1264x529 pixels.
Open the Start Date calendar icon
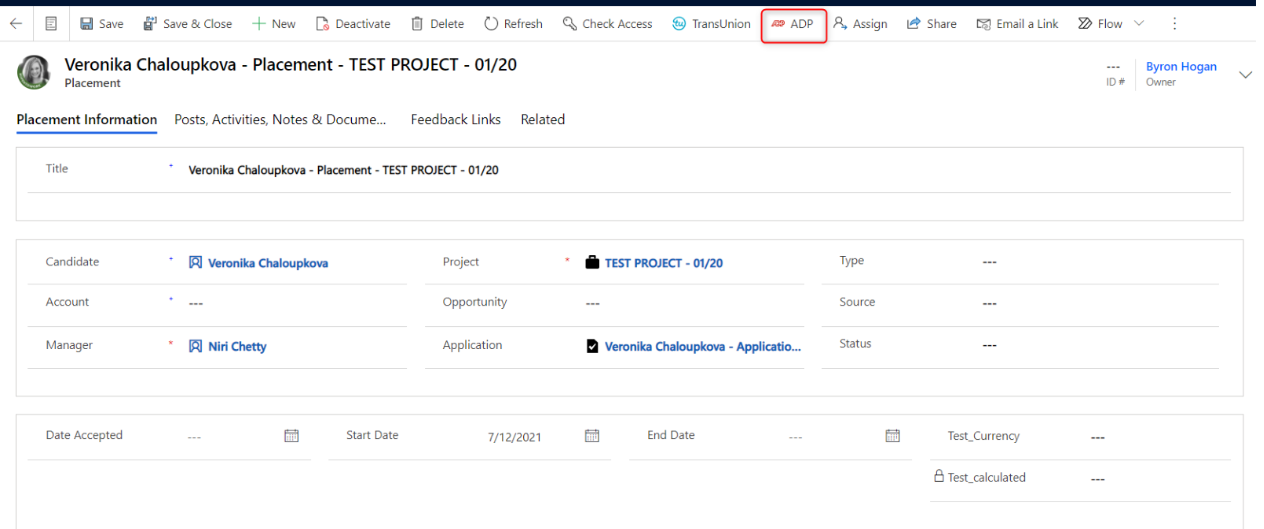592,436
